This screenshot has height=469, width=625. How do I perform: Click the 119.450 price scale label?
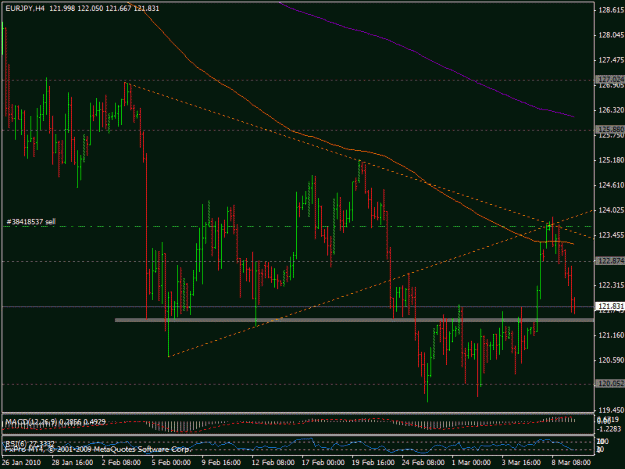611,410
